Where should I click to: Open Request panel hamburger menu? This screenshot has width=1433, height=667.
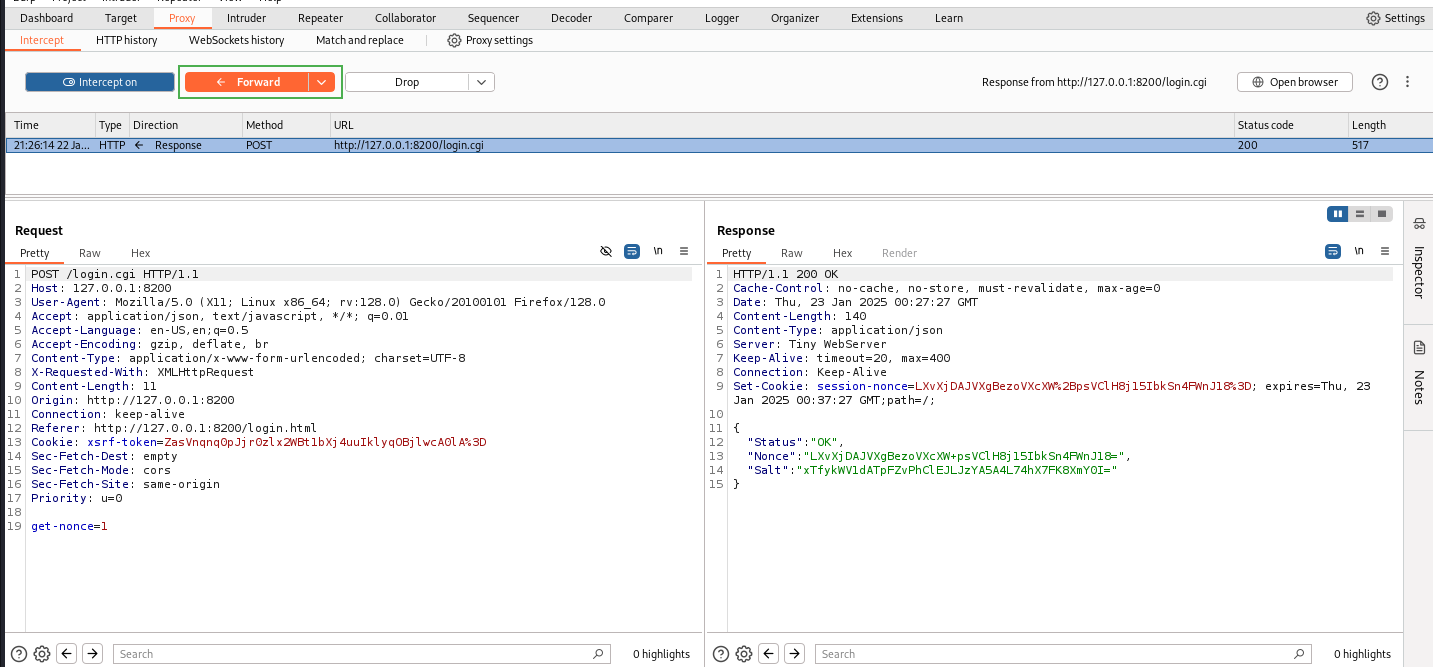[x=684, y=252]
